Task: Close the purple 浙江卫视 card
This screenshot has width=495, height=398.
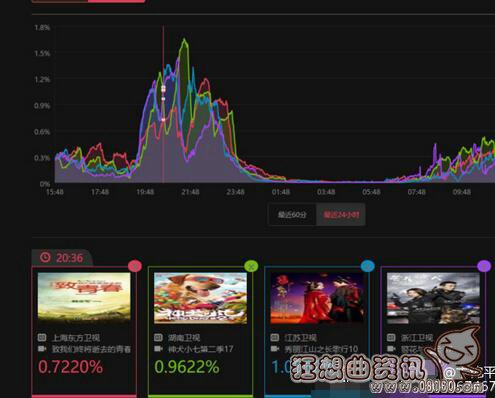Action: (x=484, y=266)
